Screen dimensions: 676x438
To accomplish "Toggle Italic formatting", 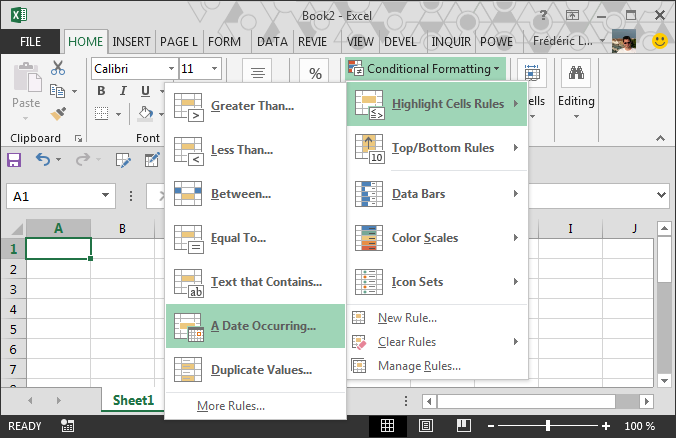I will [124, 91].
